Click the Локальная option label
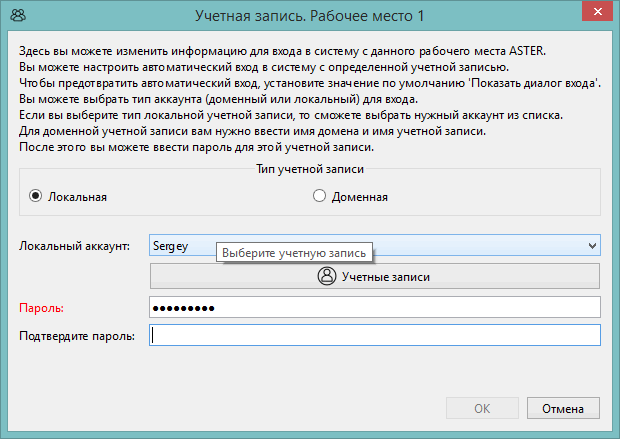The image size is (620, 439). 78,197
